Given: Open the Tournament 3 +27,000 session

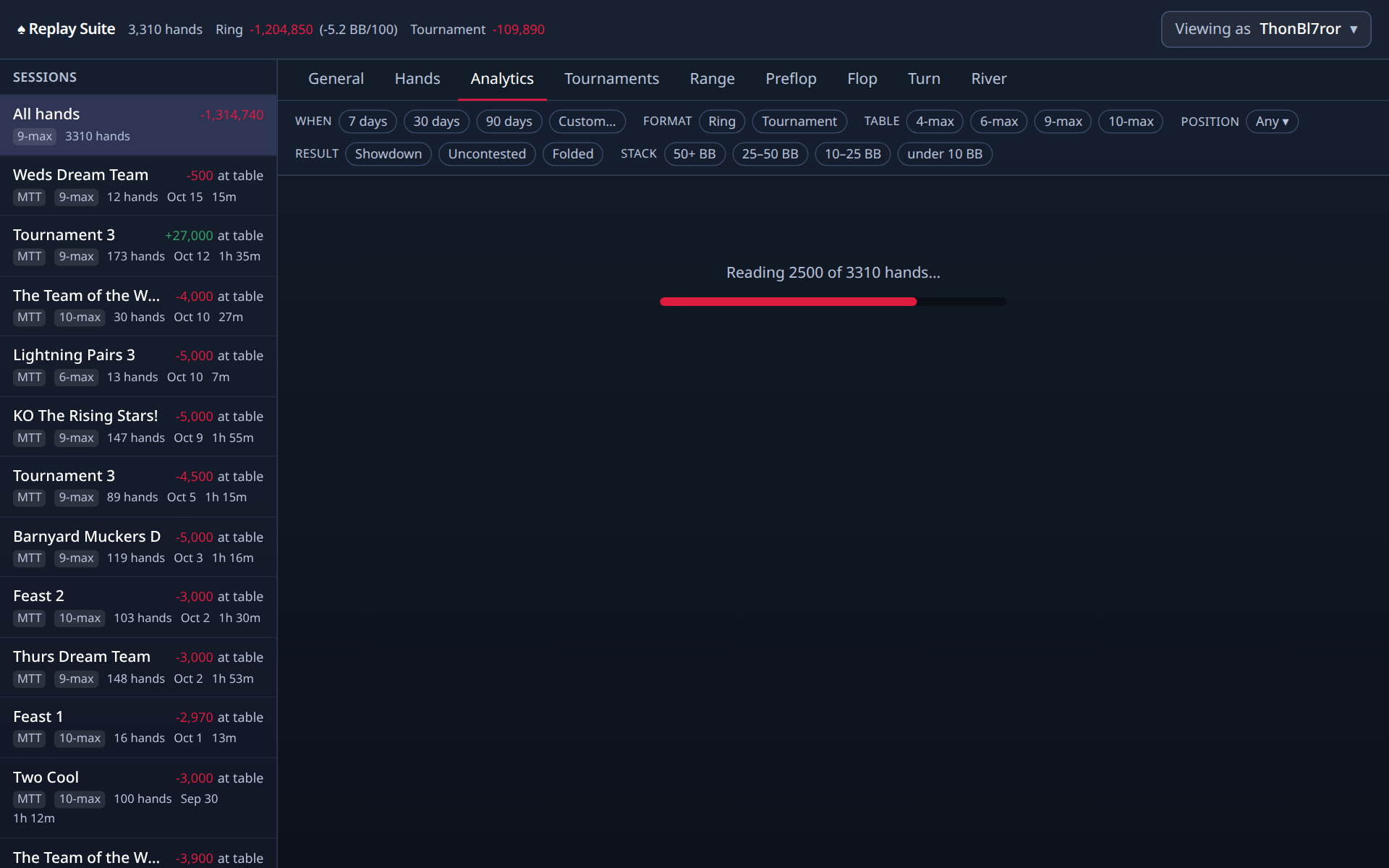Looking at the screenshot, I should coord(138,246).
